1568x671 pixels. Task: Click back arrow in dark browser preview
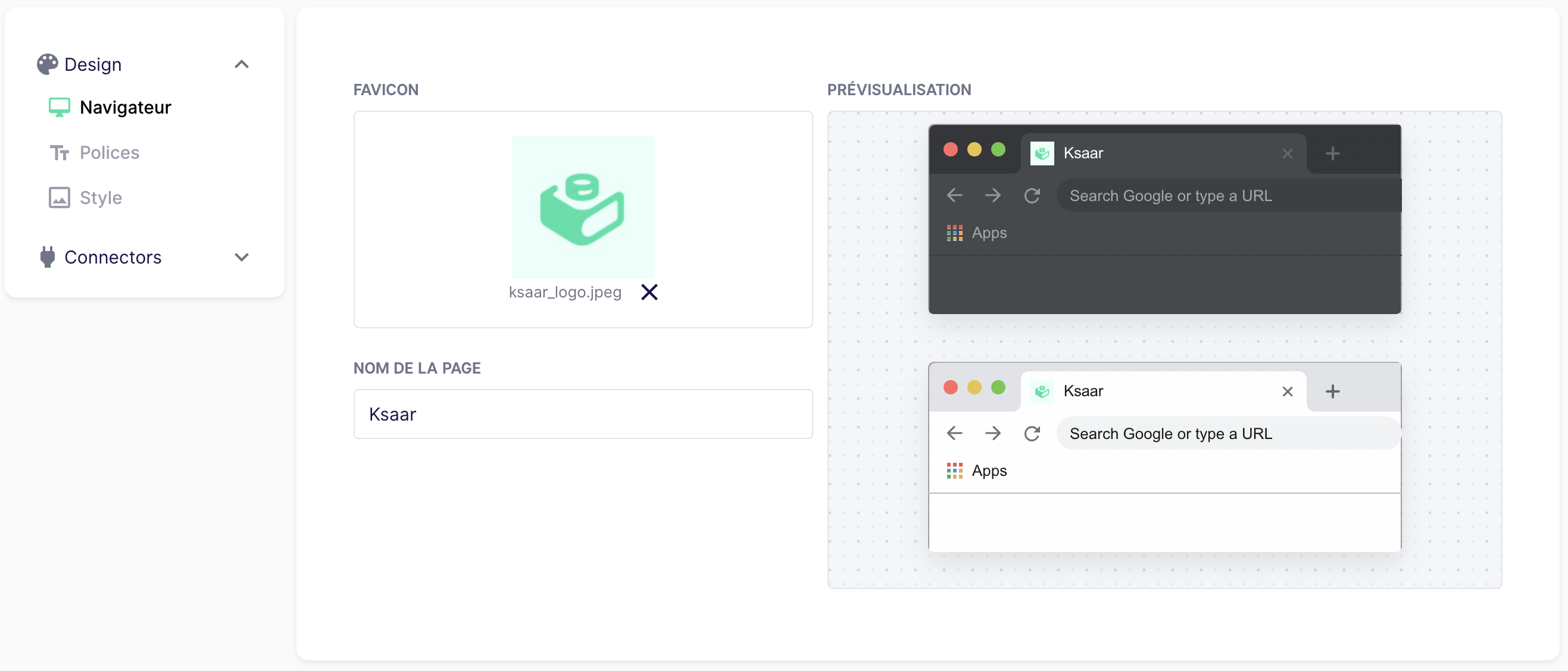point(954,196)
